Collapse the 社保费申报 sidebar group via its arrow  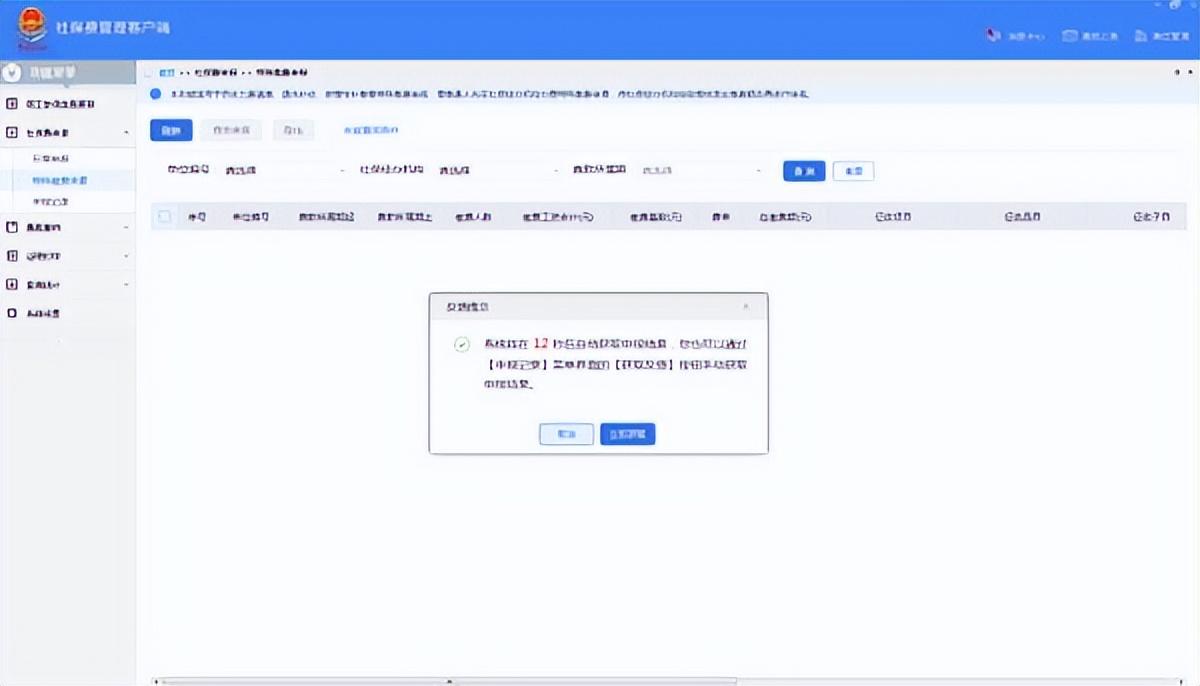(126, 132)
